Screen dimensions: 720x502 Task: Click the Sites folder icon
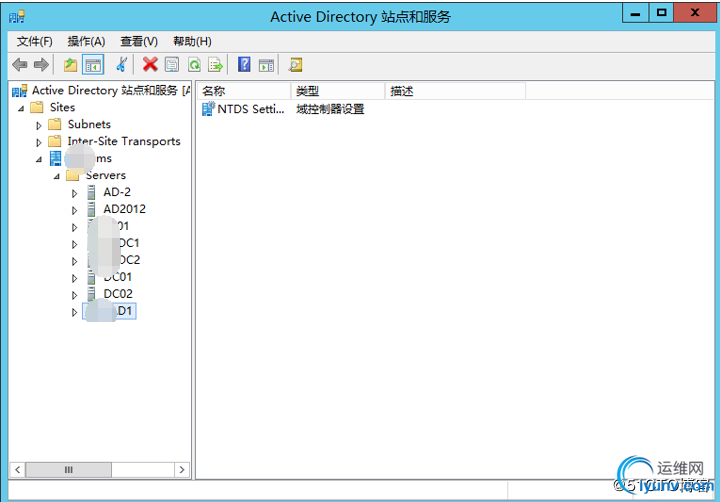click(x=36, y=107)
